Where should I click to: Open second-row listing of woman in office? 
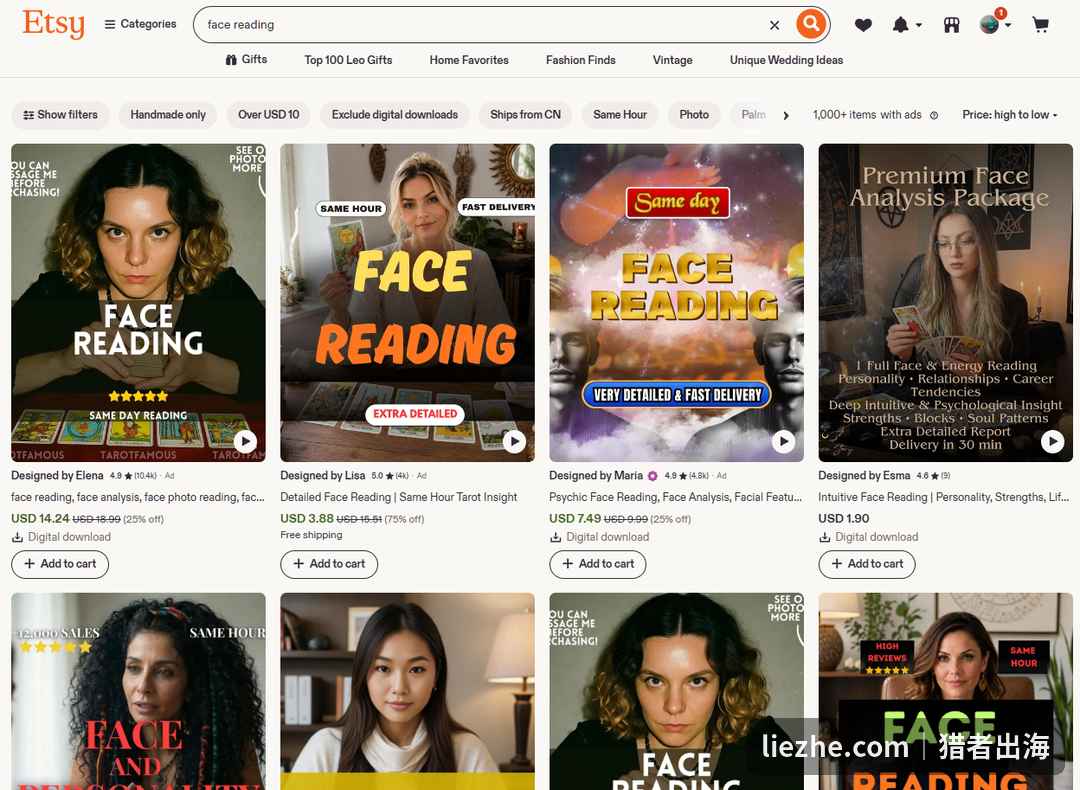tap(408, 692)
